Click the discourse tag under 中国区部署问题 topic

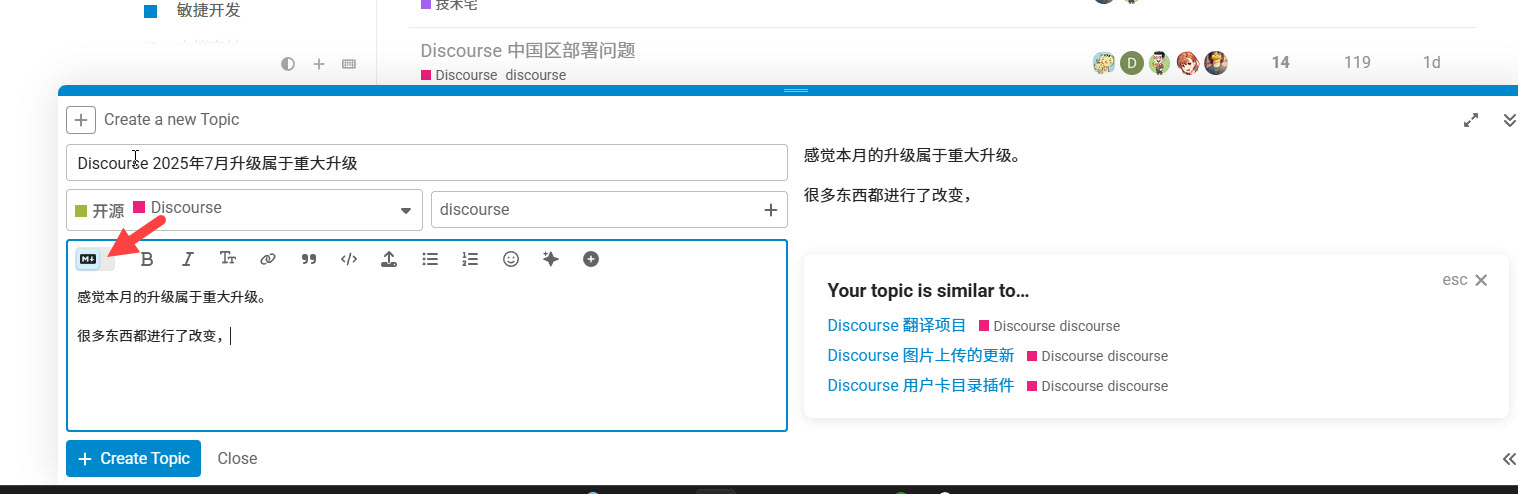click(535, 75)
